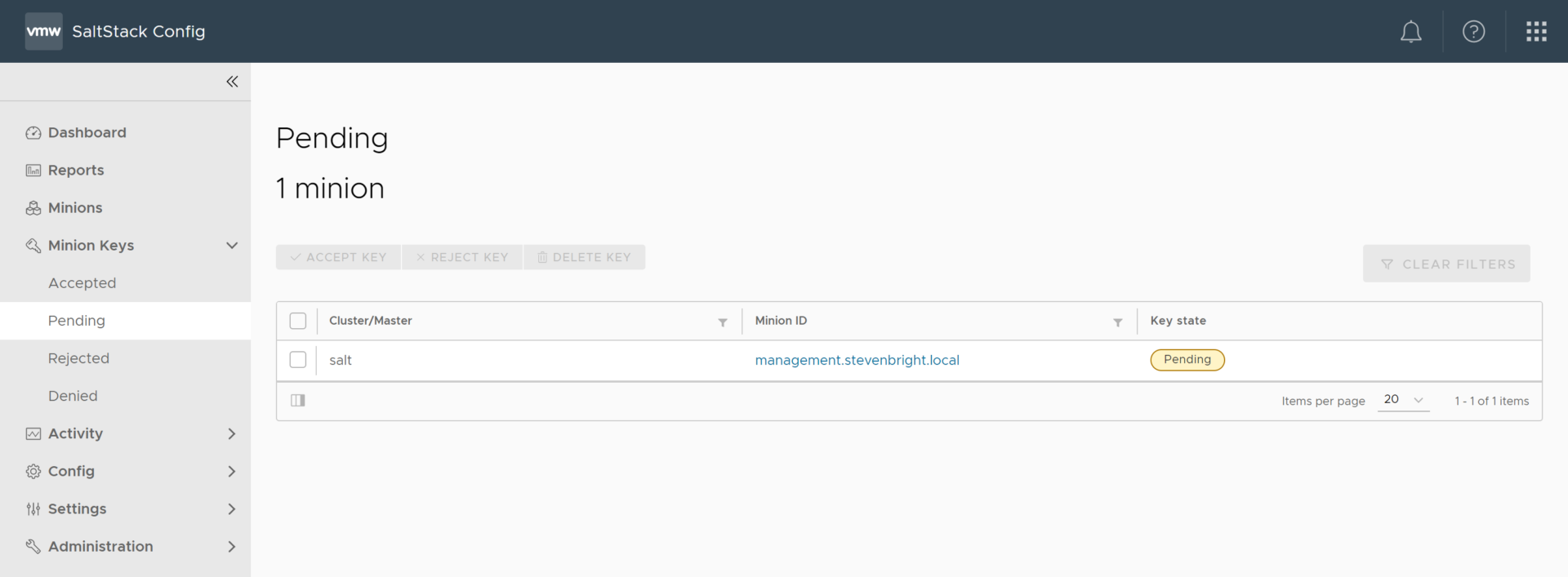Open Accepted under Minion Keys
The height and width of the screenshot is (577, 1568).
point(82,283)
